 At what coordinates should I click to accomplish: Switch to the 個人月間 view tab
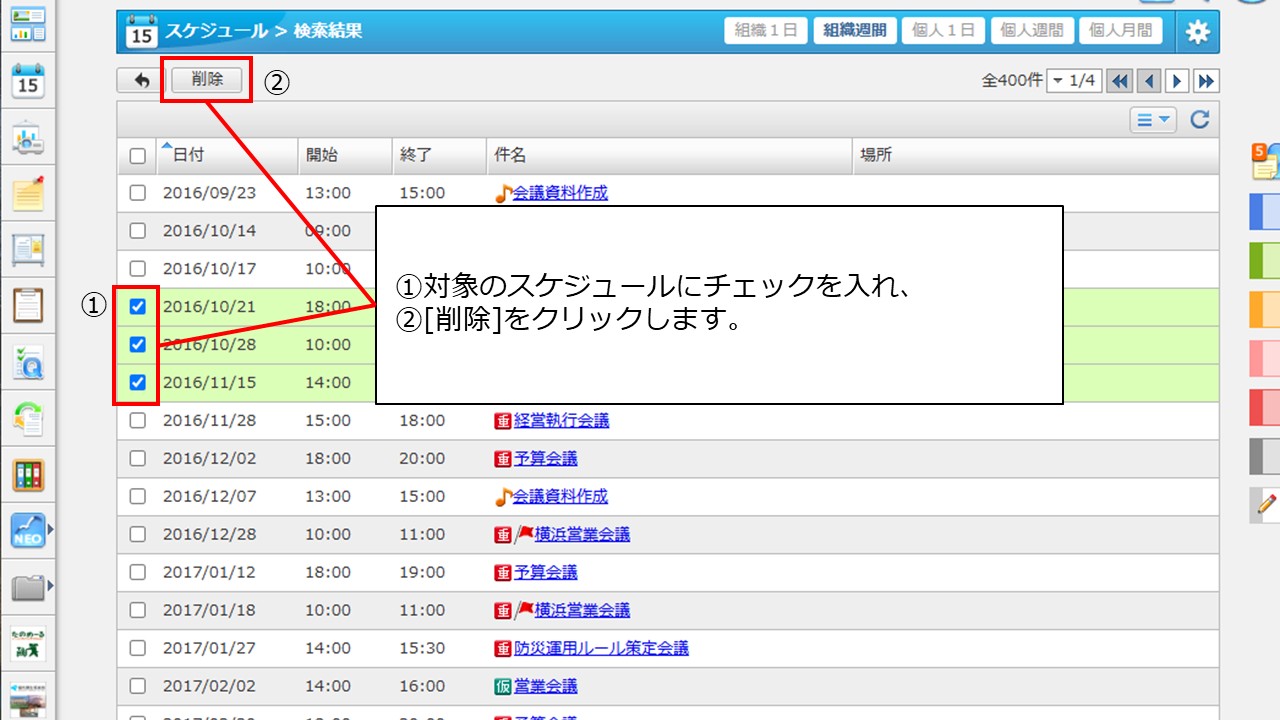1119,31
